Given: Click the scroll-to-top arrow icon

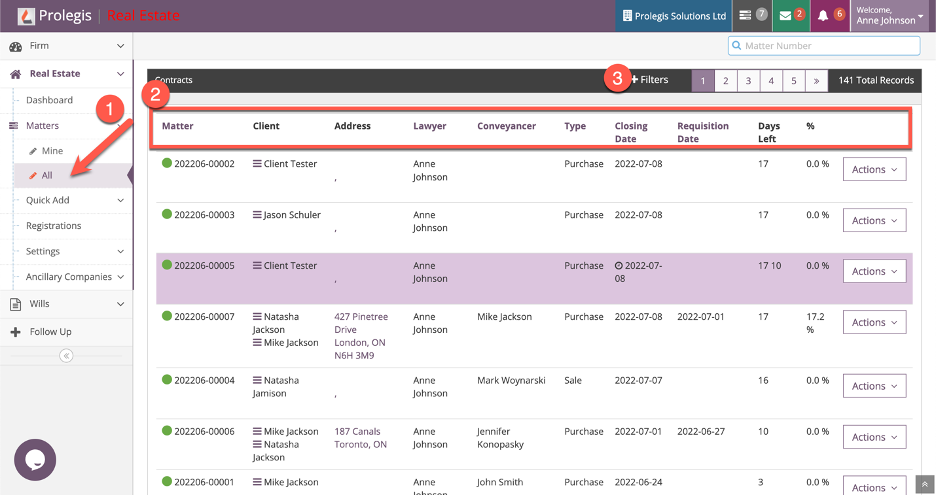Looking at the screenshot, I should pos(926,485).
